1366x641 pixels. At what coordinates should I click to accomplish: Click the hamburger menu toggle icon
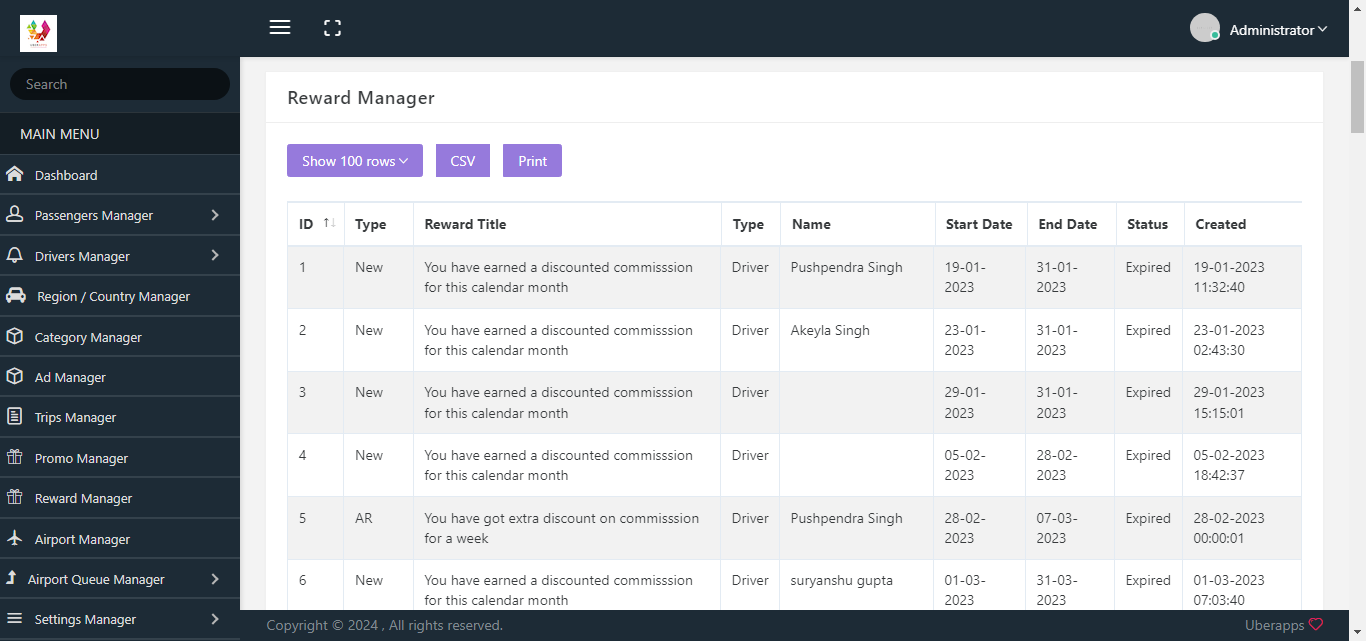(280, 28)
